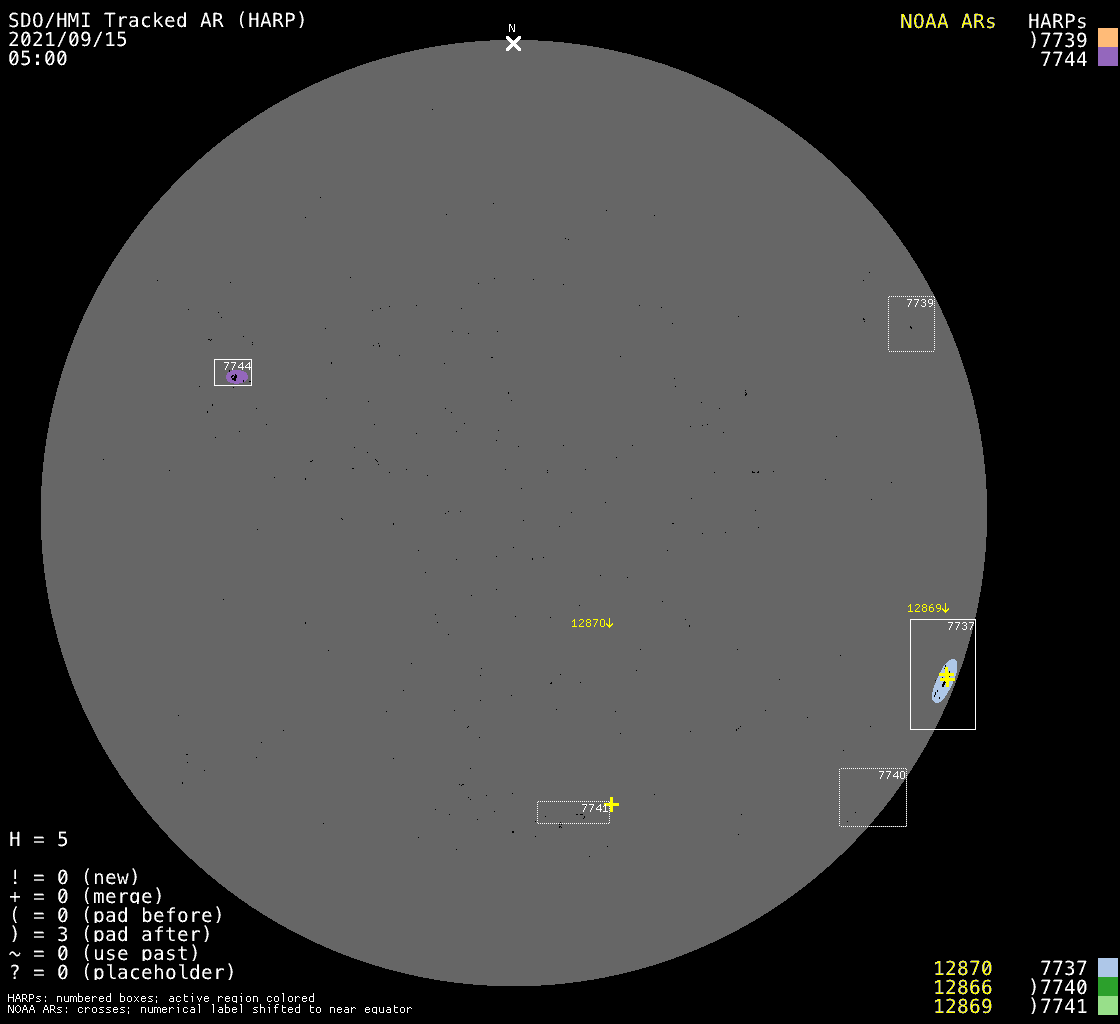Click the yellow cross beside HARP 7741 box
This screenshot has width=1120, height=1024.
(x=611, y=804)
